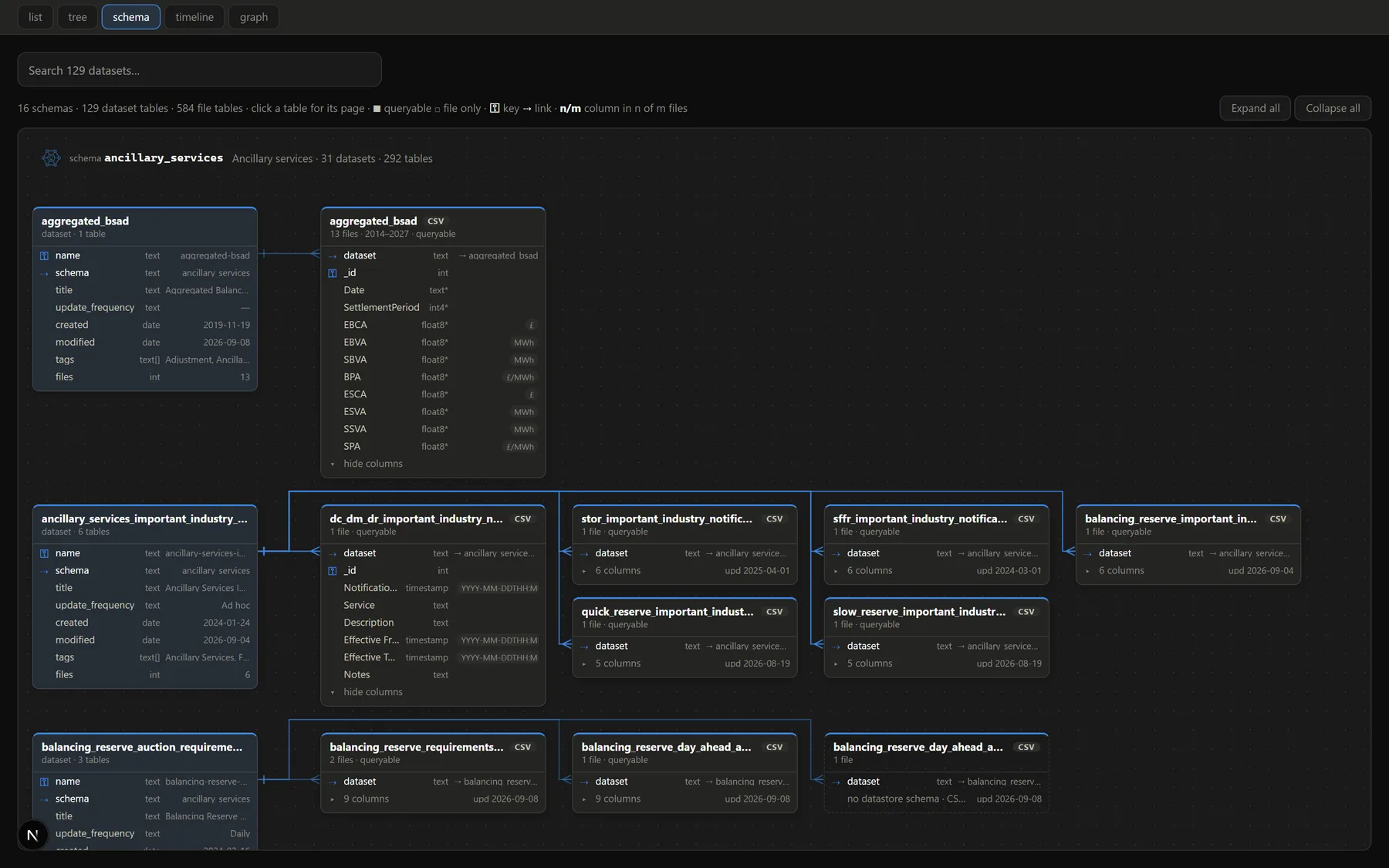Click the round N logo badge
1389x868 pixels.
click(x=32, y=835)
